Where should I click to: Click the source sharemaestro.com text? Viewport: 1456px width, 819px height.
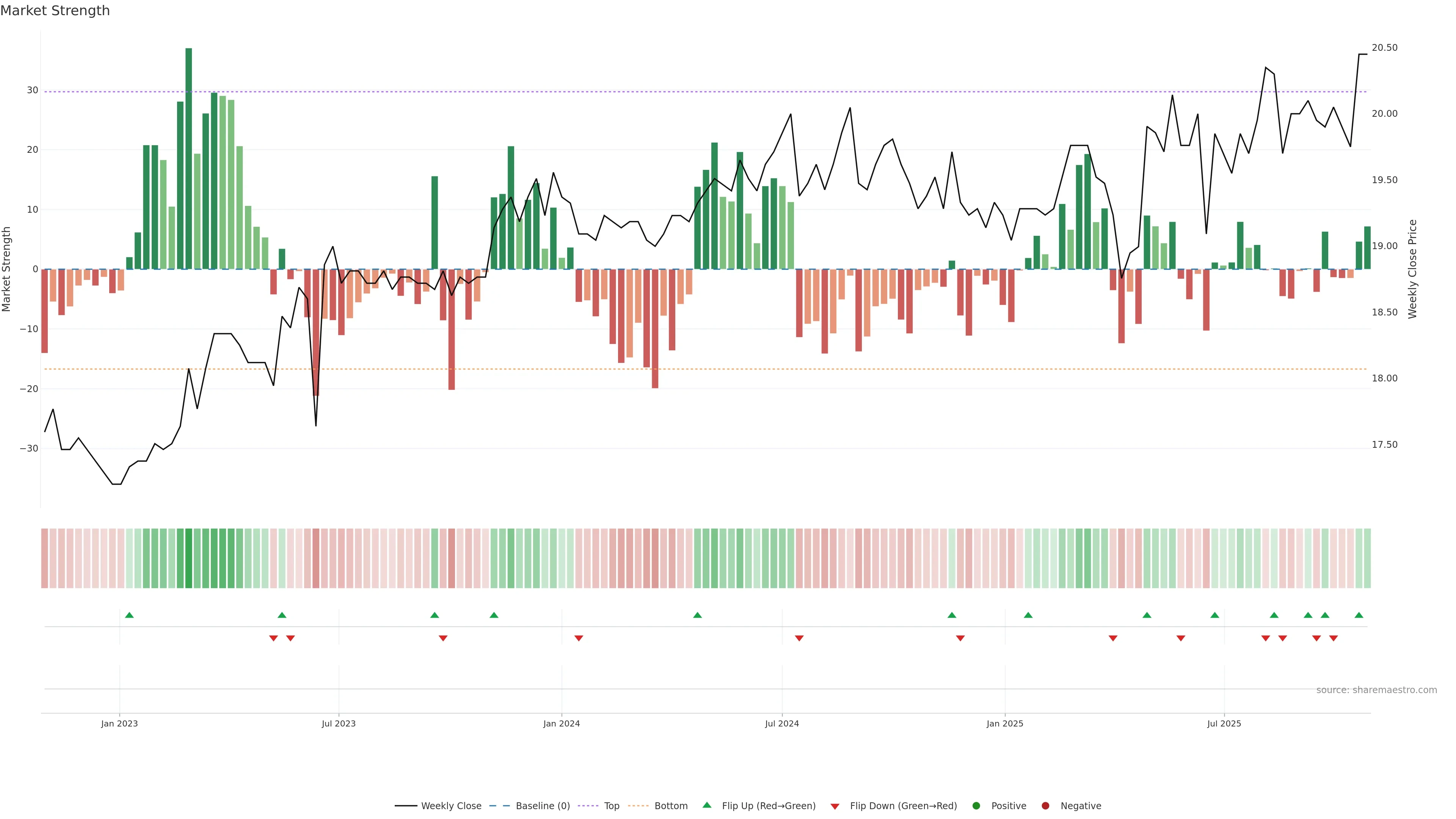tap(1376, 690)
